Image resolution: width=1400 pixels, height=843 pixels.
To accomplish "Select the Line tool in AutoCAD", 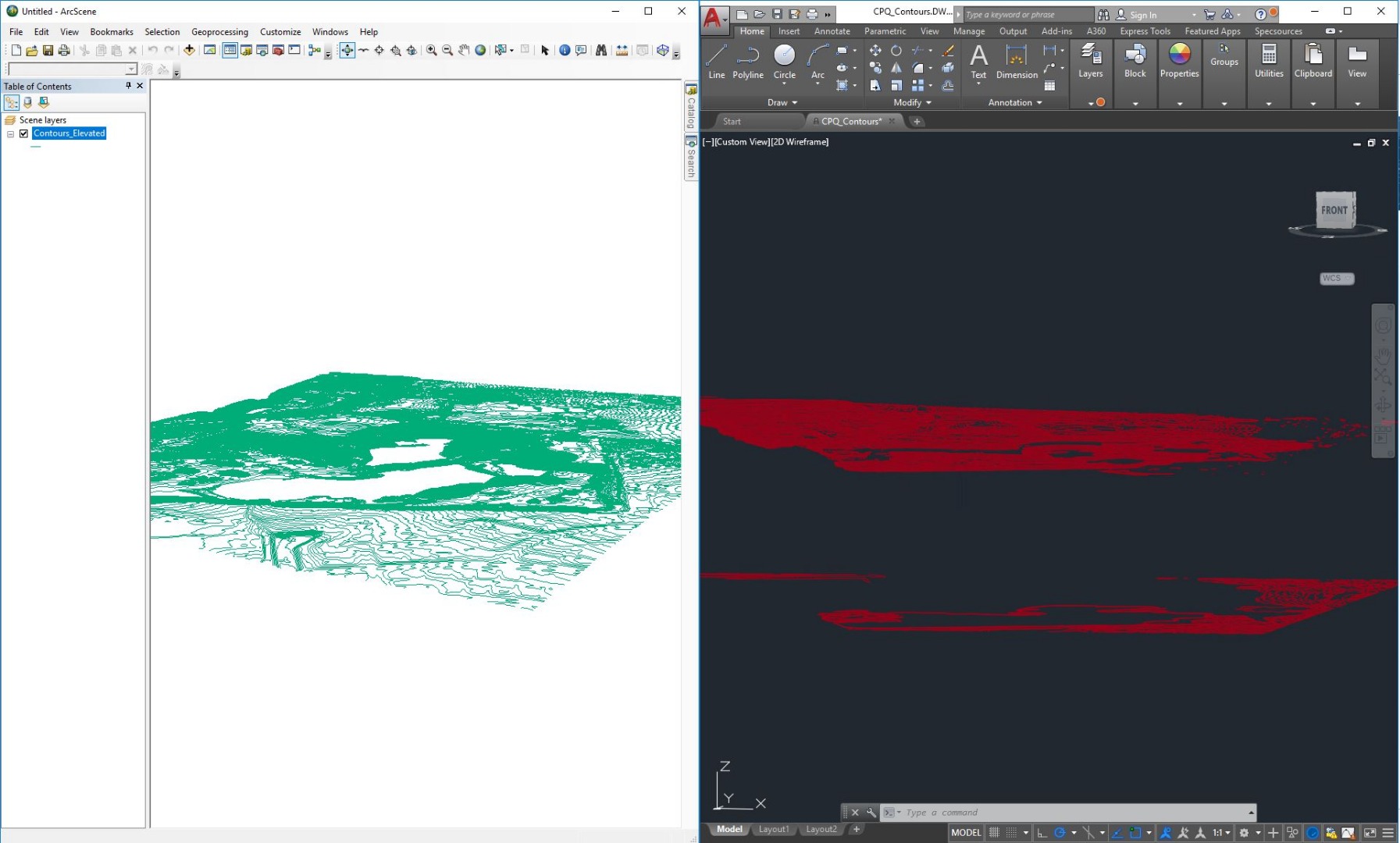I will [x=717, y=62].
